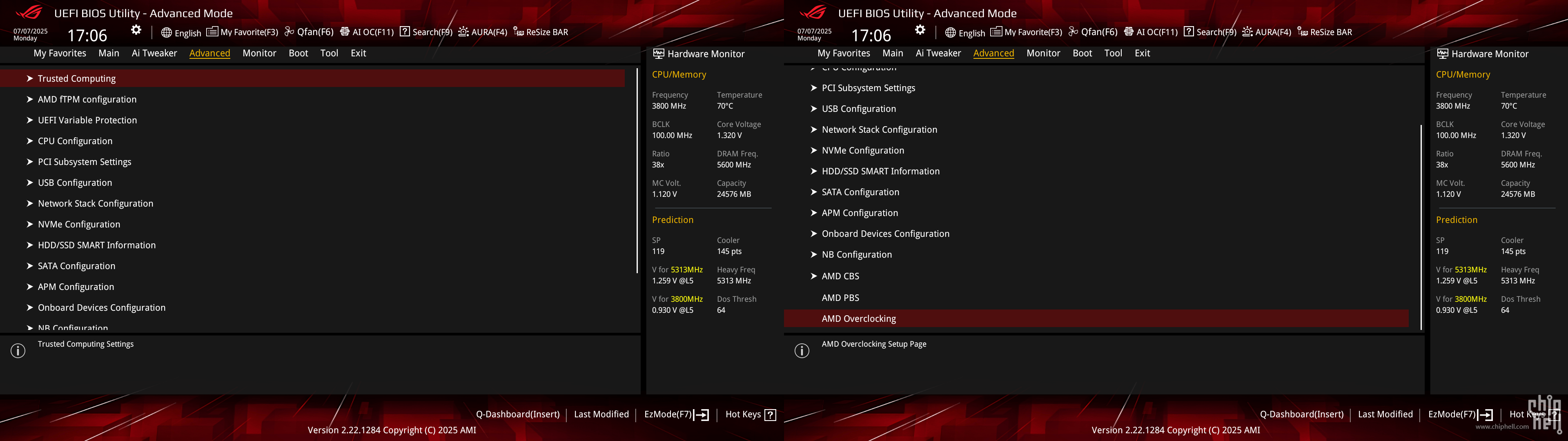Expand NB Configuration arrow in right screen
This screenshot has height=441, width=1568.
[x=814, y=254]
